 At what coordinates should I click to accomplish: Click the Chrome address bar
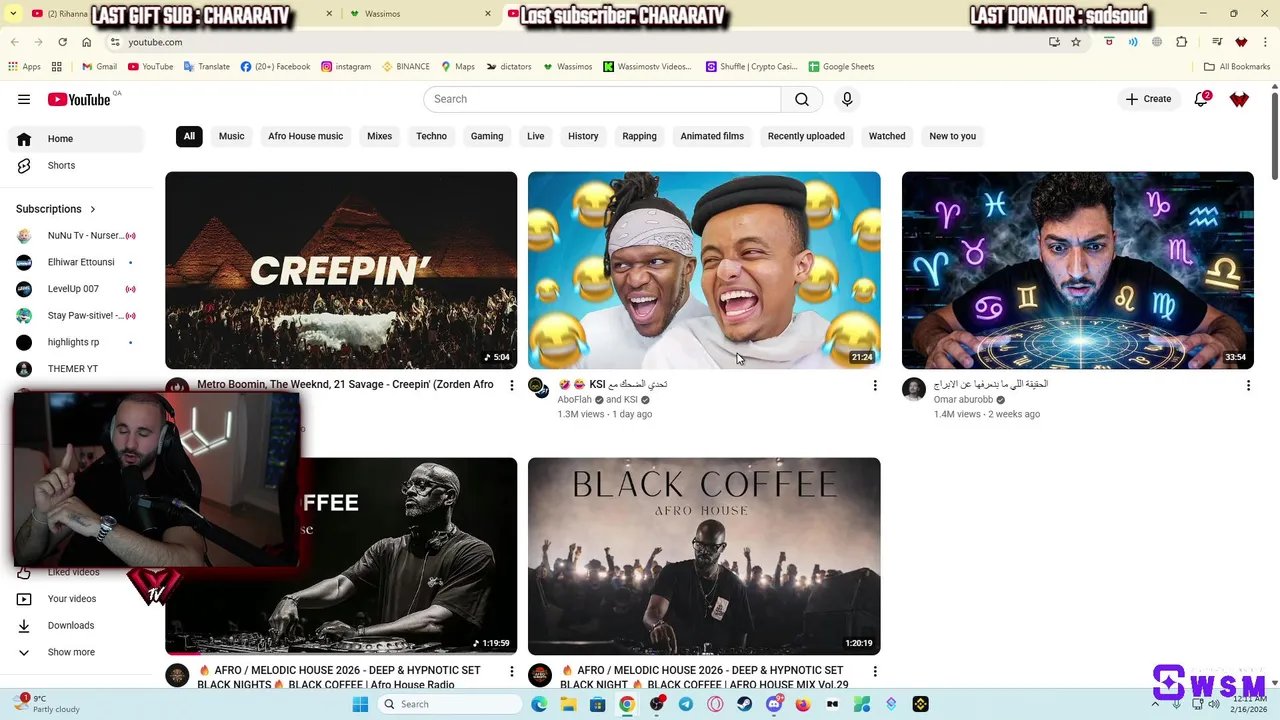tap(580, 42)
